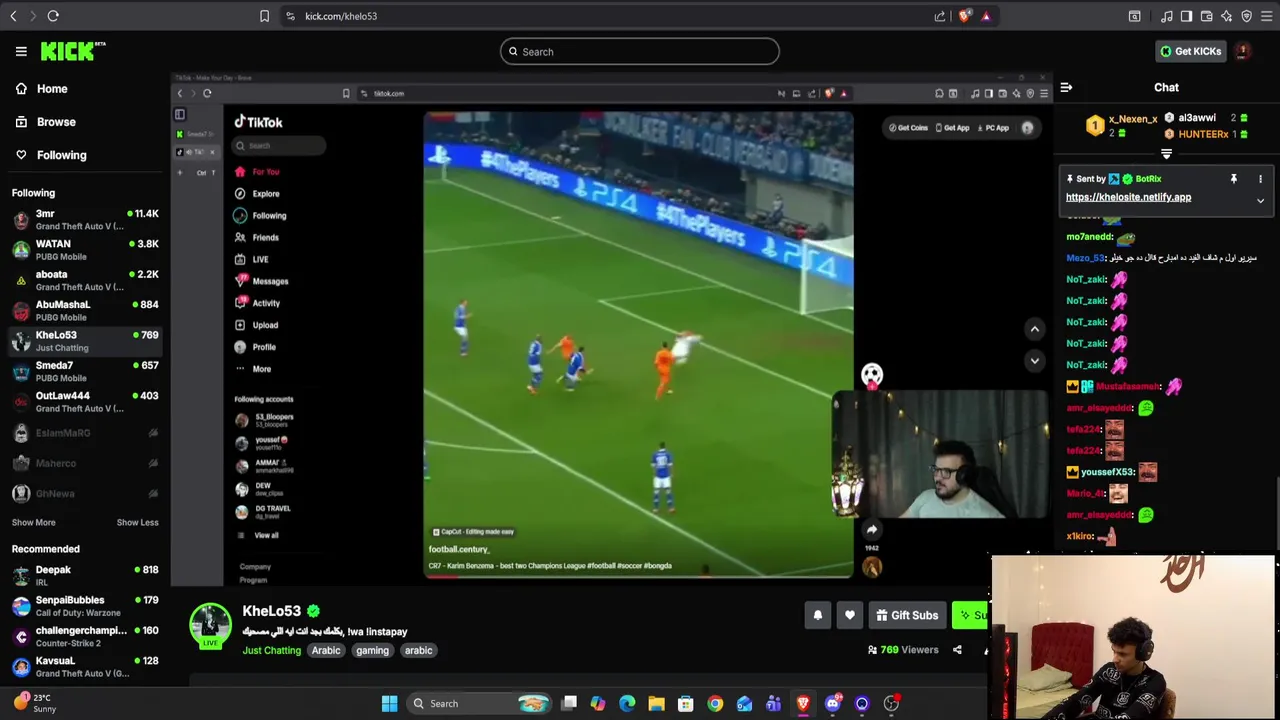1280x720 pixels.
Task: Click the x_Nexen_x top gifter name
Action: pos(1133,119)
